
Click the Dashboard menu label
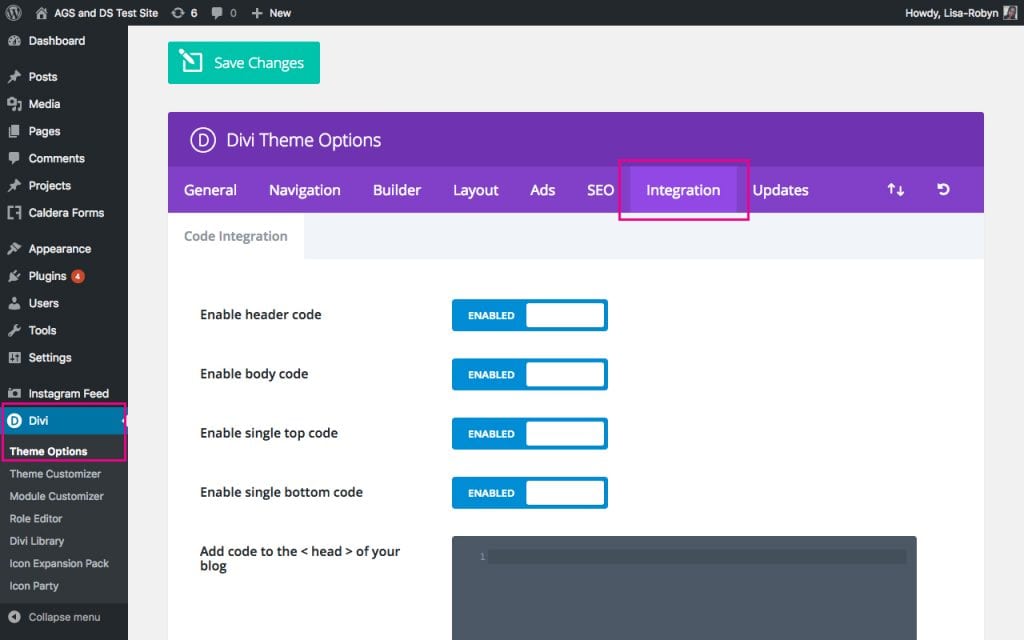click(x=57, y=40)
